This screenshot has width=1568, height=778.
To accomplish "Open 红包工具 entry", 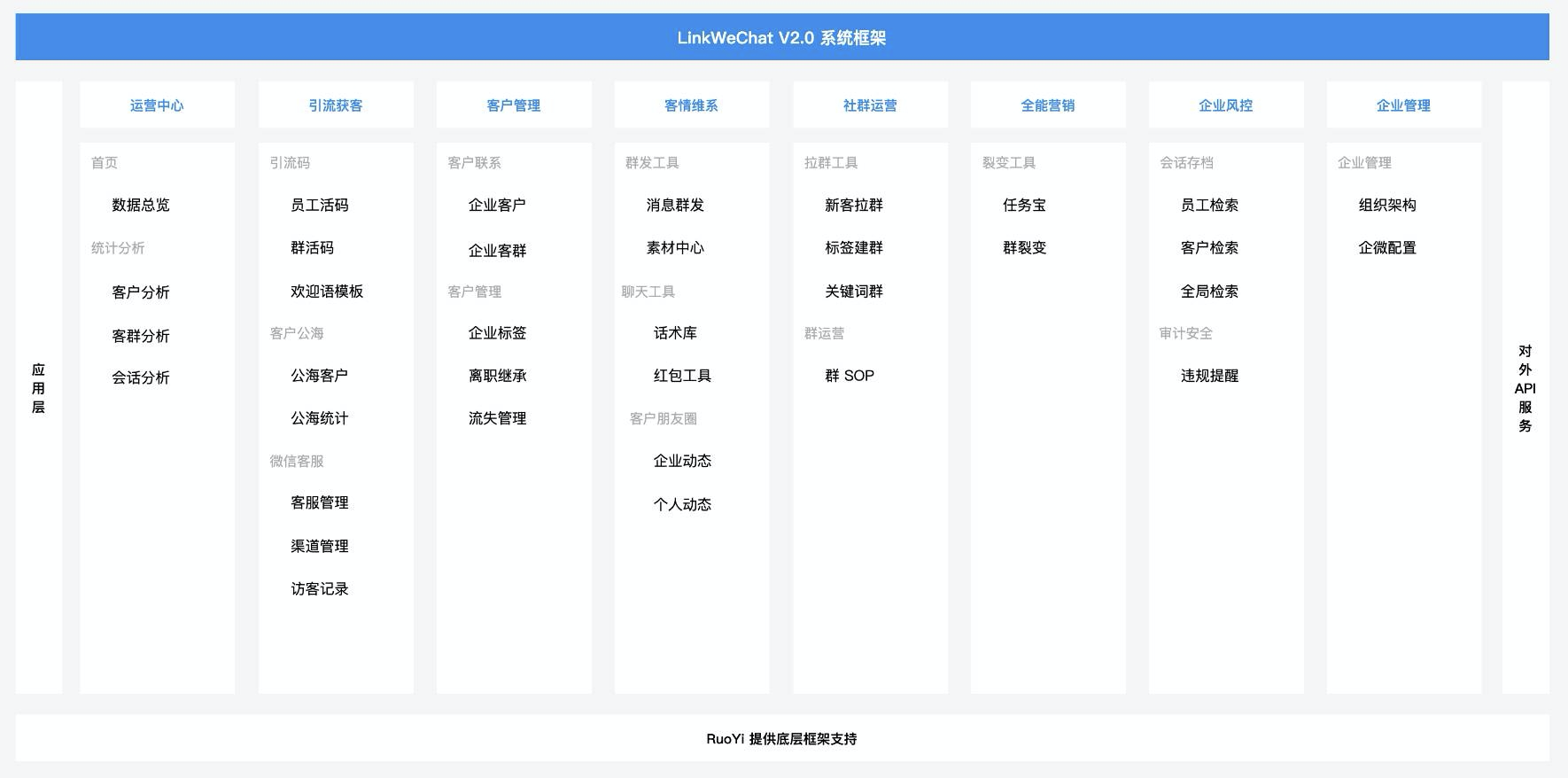I will coord(683,376).
